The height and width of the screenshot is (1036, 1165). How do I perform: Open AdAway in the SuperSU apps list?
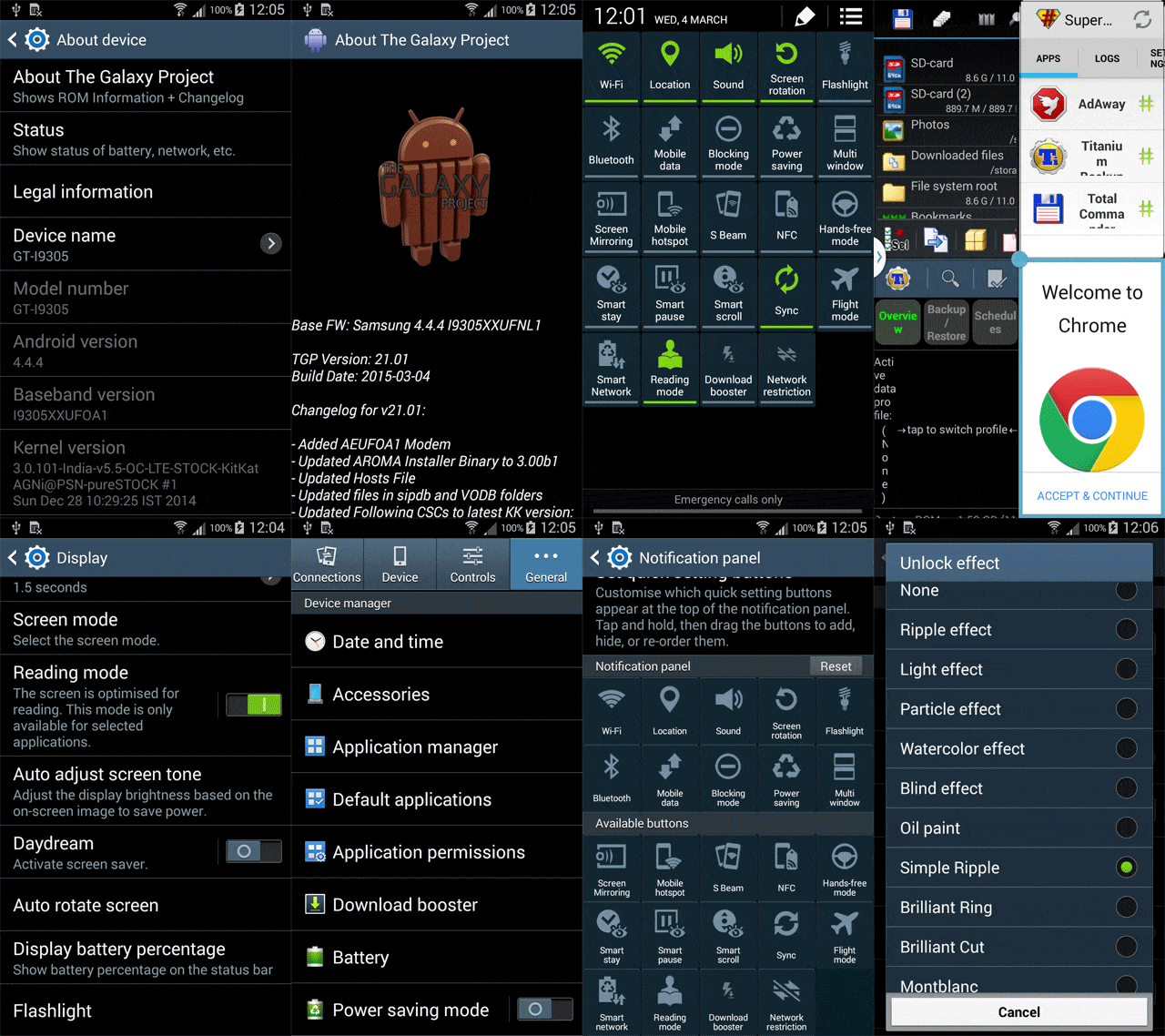(x=1092, y=104)
